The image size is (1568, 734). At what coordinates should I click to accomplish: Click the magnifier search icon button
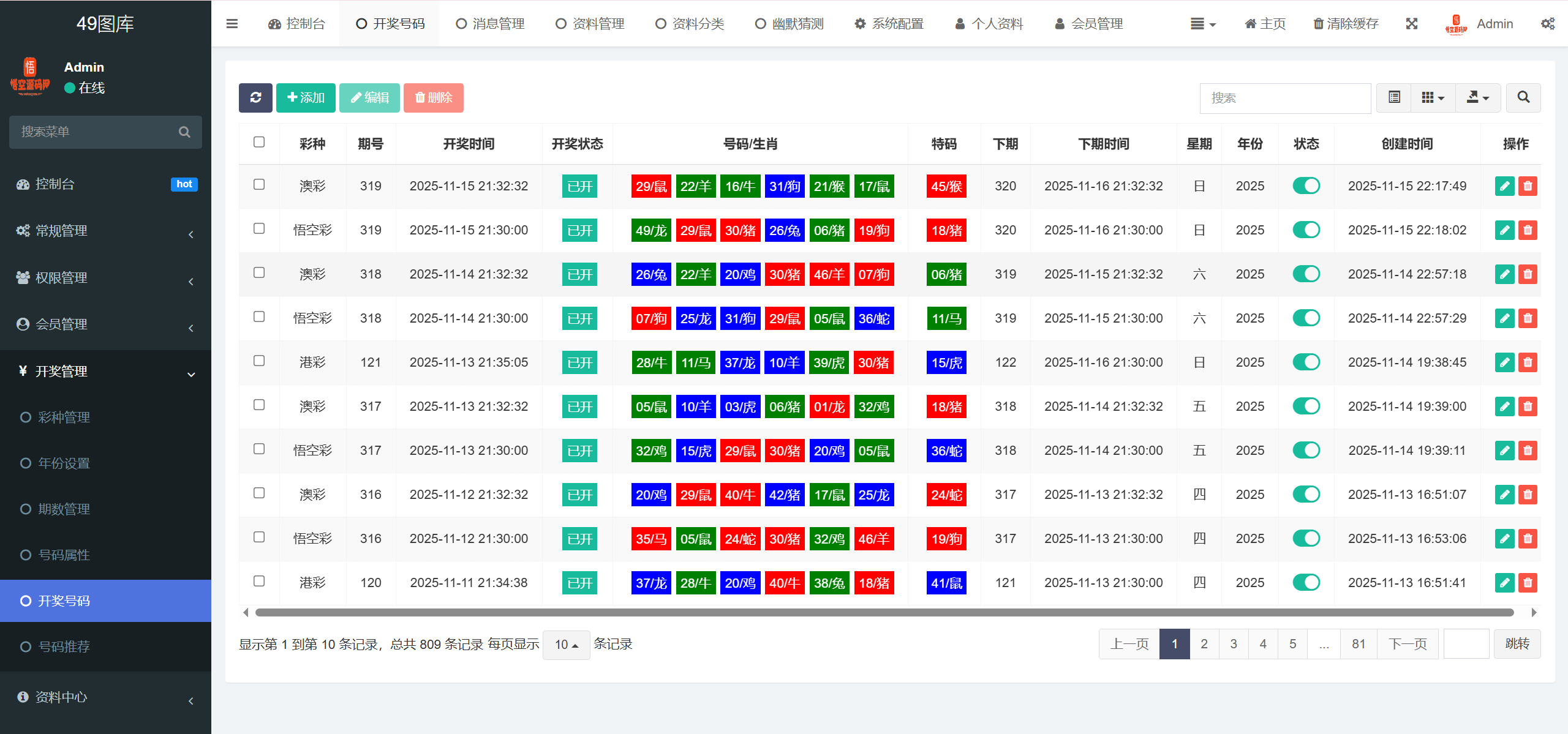tap(1523, 98)
